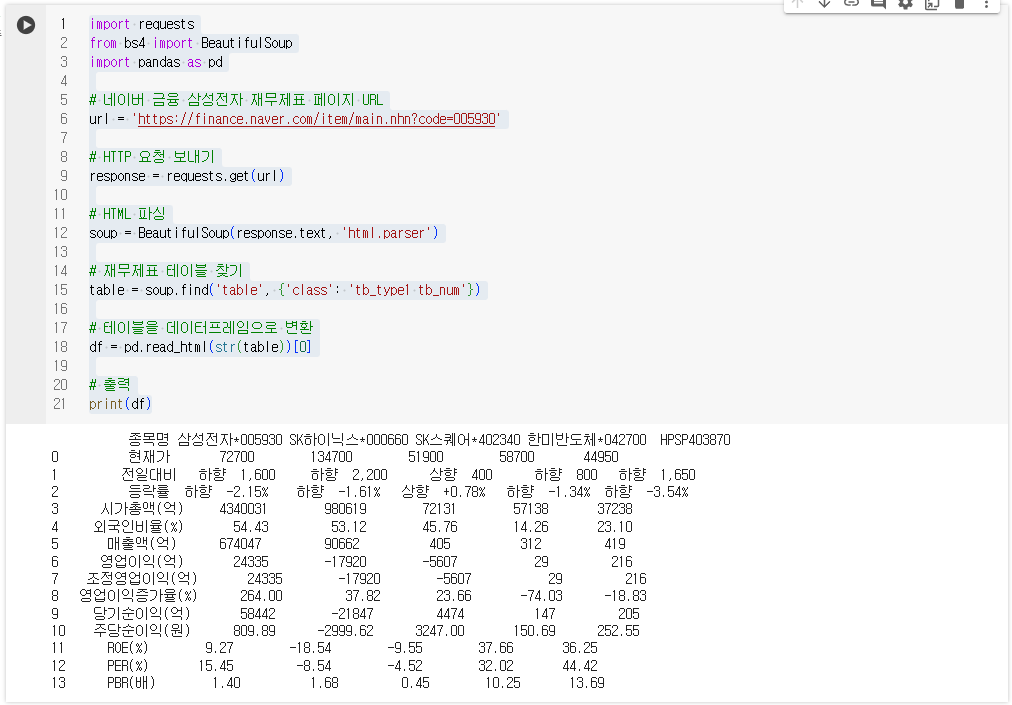
Task: Click the '전일대비' row label
Action: pyautogui.click(x=148, y=475)
